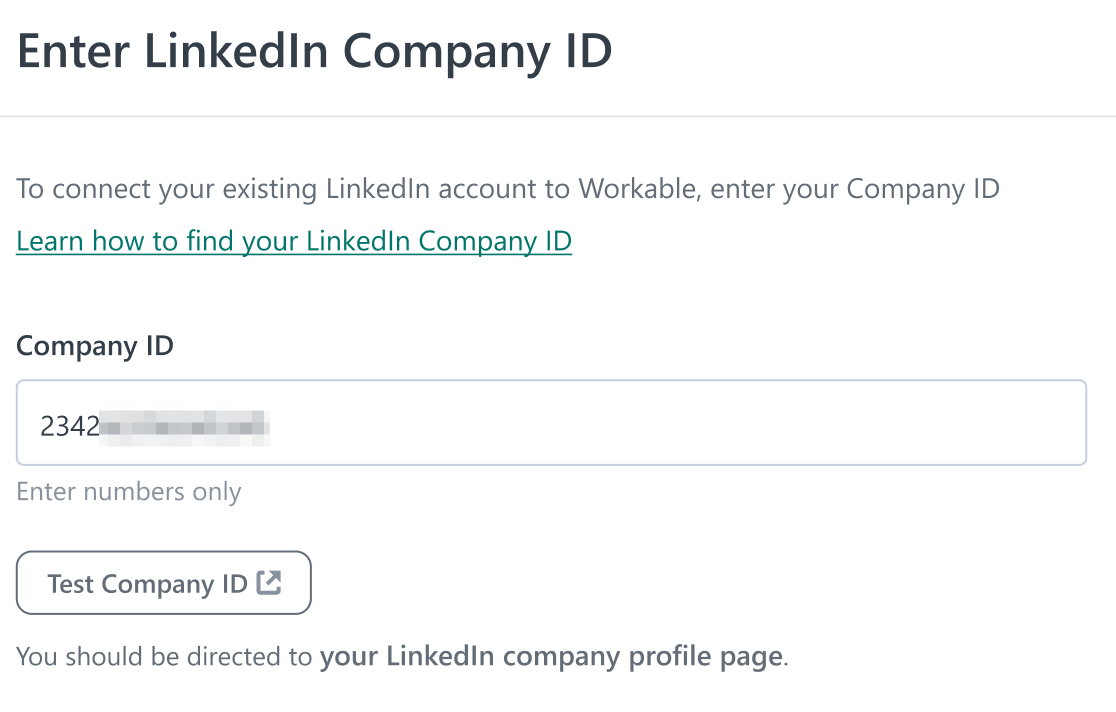Click the number 2342 in the ID field
This screenshot has height=712, width=1116.
pos(70,426)
